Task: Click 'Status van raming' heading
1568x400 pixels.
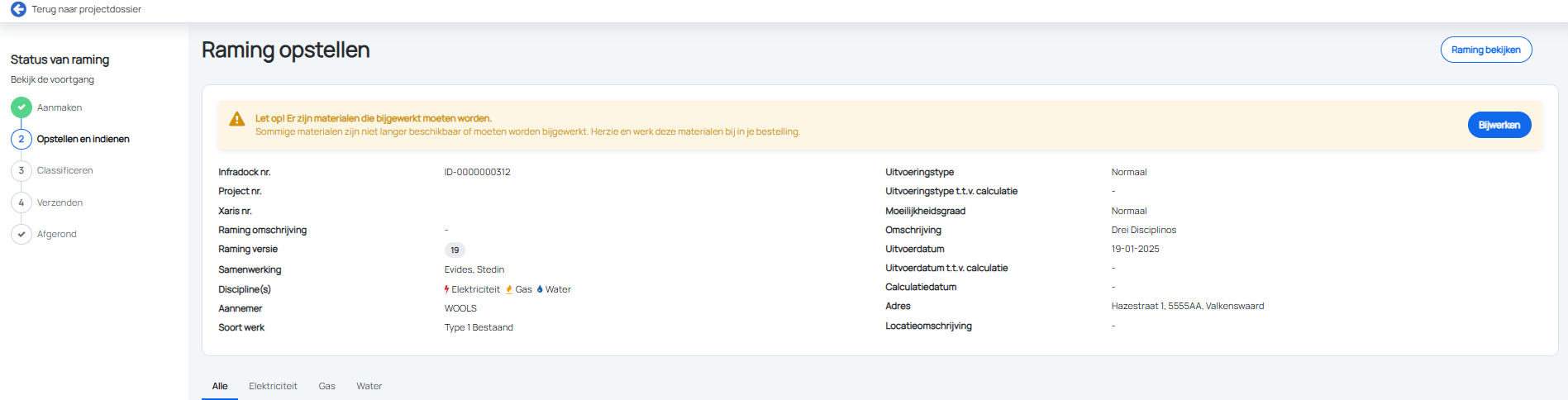Action: click(60, 60)
